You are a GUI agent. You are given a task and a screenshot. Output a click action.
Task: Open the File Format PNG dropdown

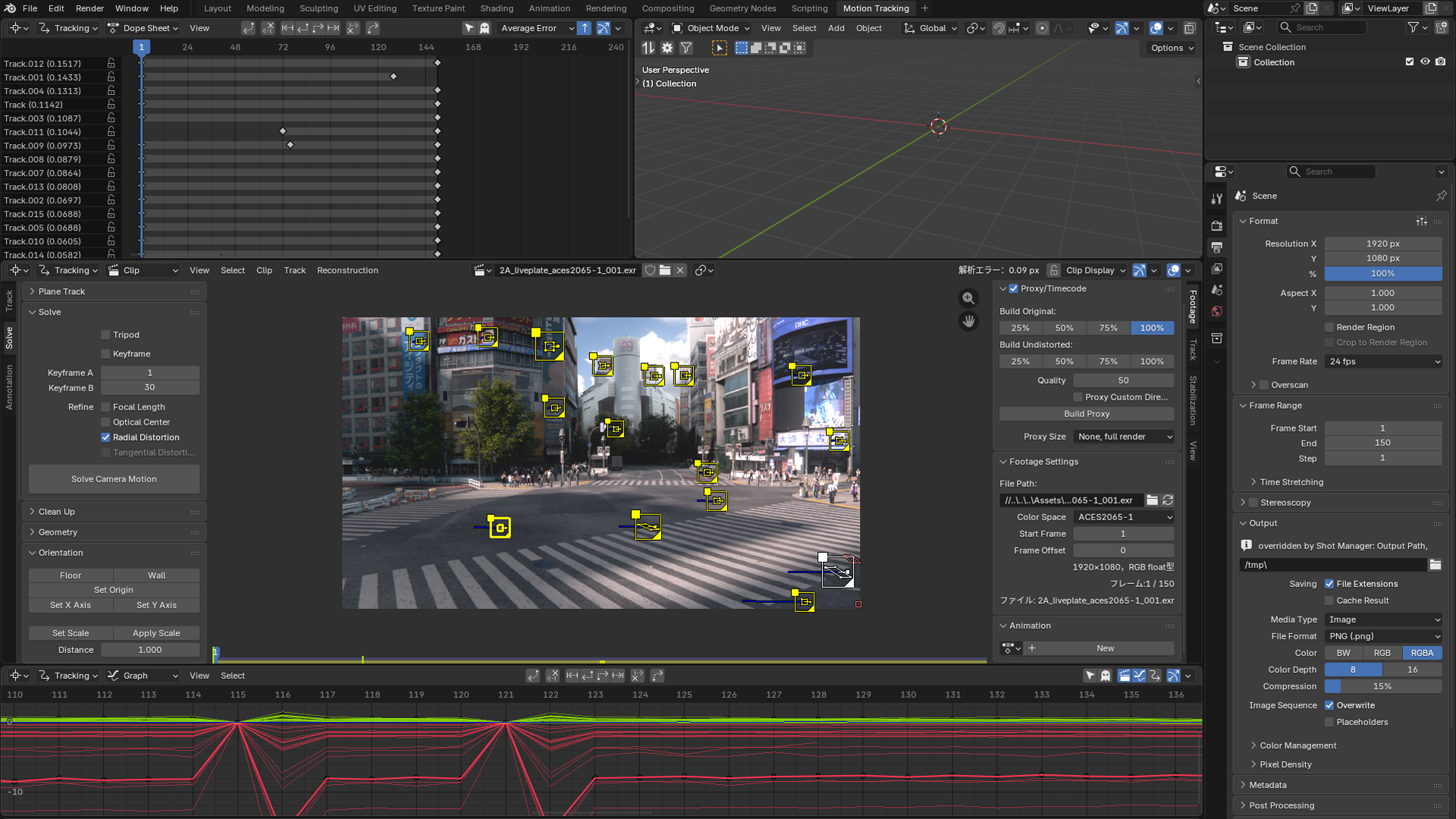tap(1383, 636)
